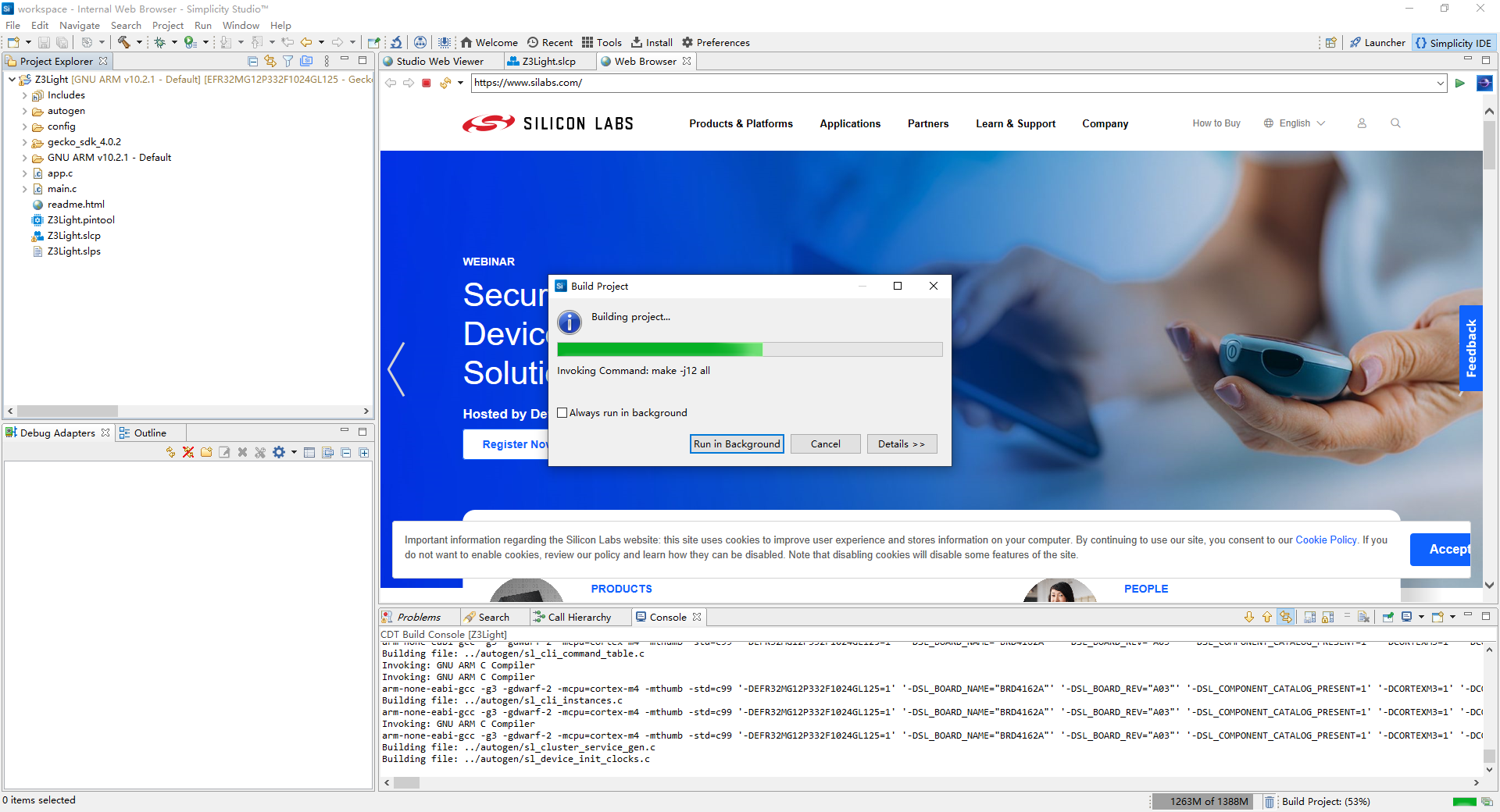The height and width of the screenshot is (812, 1500).
Task: Open the English language dropdown
Action: click(x=1295, y=123)
